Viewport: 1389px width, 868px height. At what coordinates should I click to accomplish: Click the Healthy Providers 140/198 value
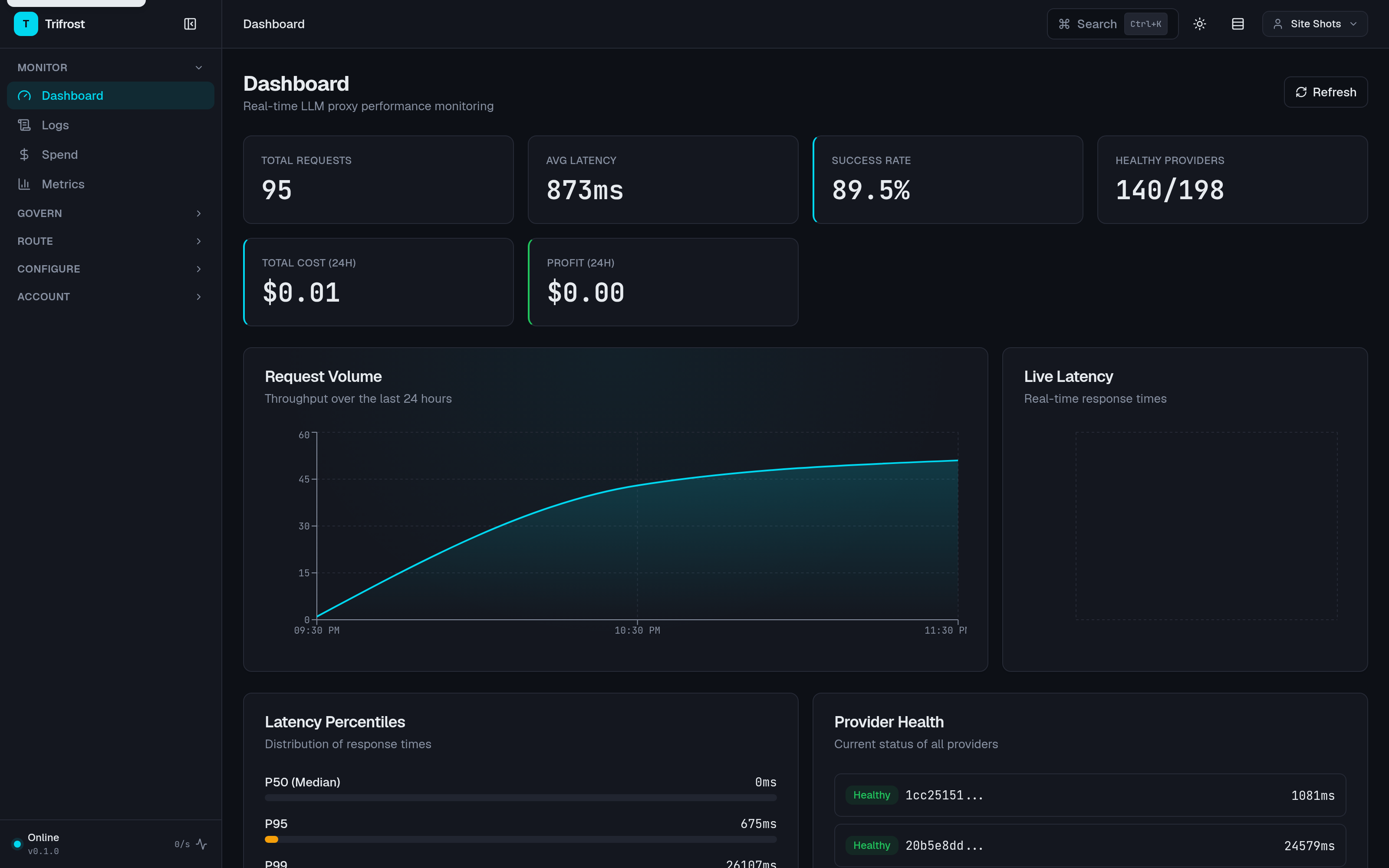(x=1170, y=191)
